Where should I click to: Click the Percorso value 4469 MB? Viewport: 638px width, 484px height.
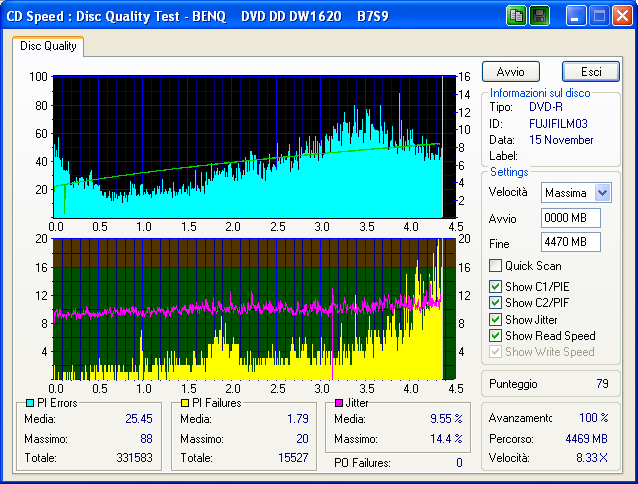tap(586, 439)
